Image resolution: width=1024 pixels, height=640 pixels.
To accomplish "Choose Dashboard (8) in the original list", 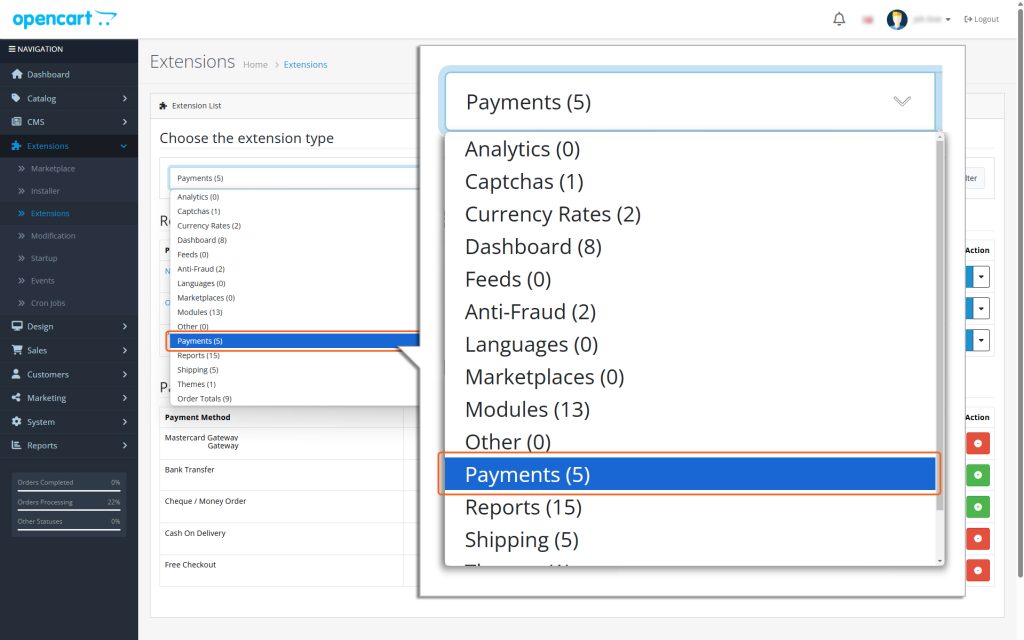I will (x=202, y=240).
